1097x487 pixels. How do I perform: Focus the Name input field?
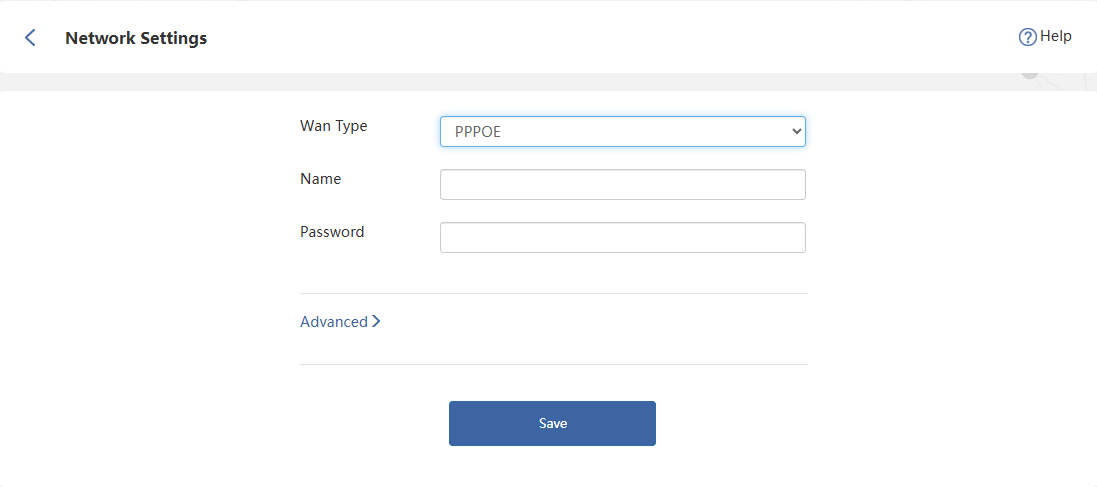point(622,184)
